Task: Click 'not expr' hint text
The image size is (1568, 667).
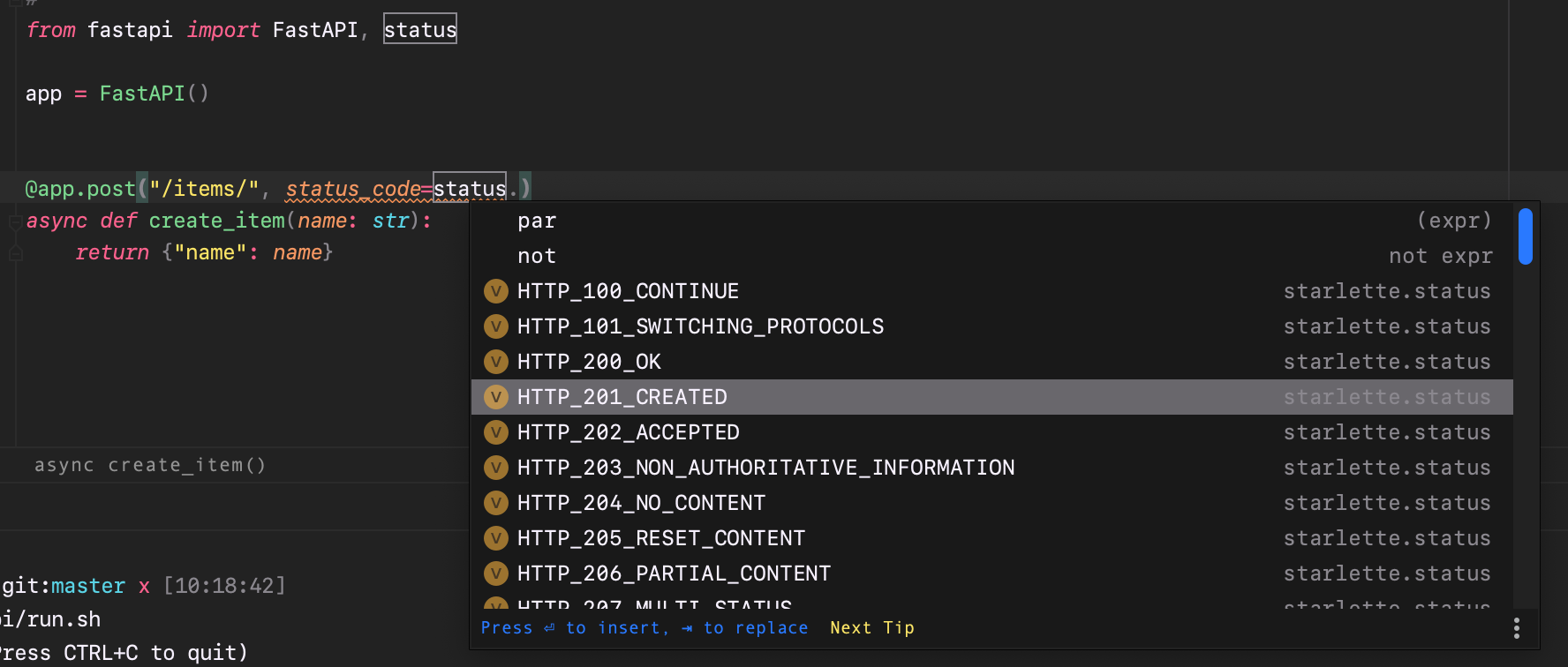Action: 1440,256
